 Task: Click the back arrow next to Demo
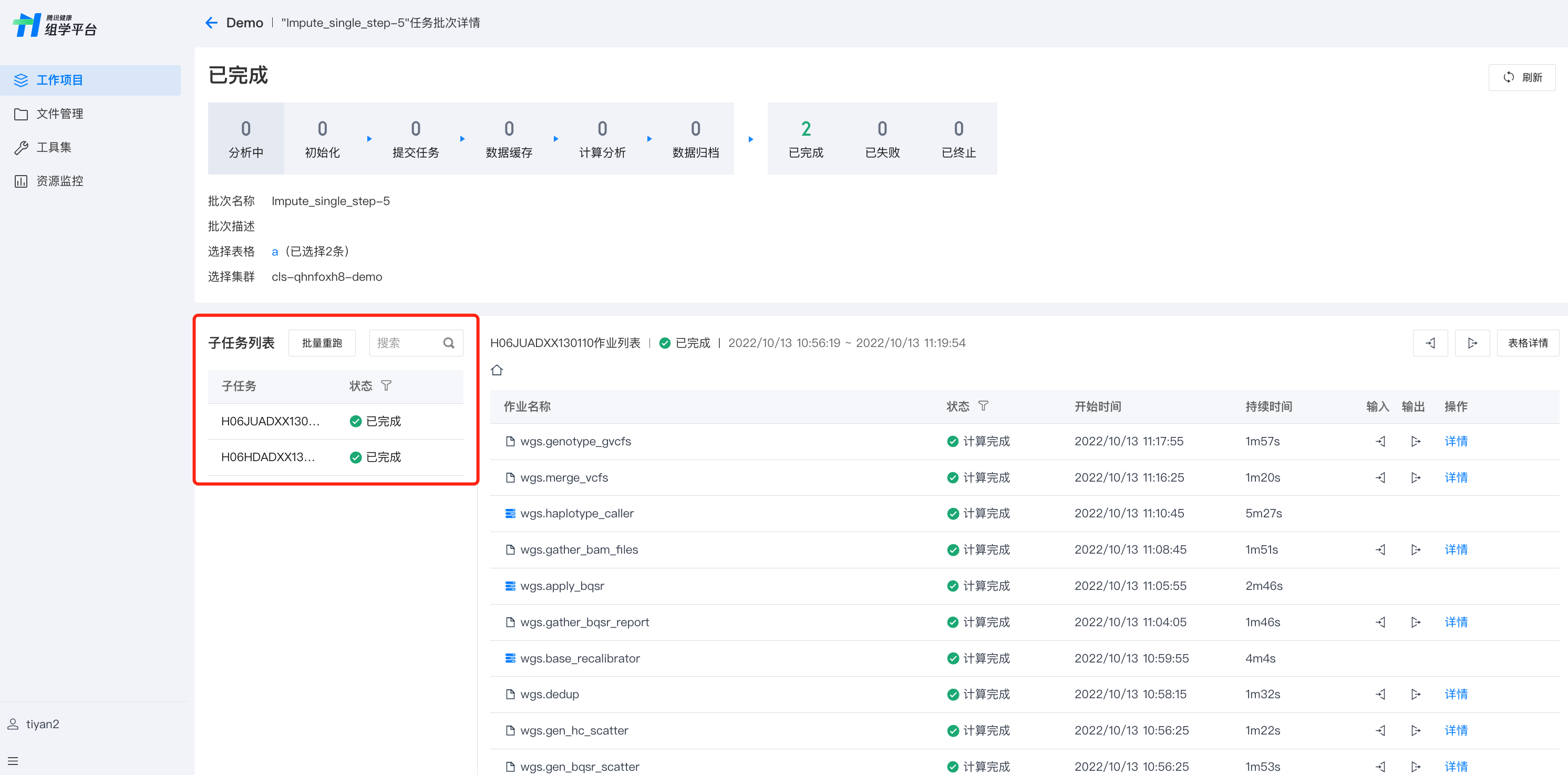click(211, 23)
